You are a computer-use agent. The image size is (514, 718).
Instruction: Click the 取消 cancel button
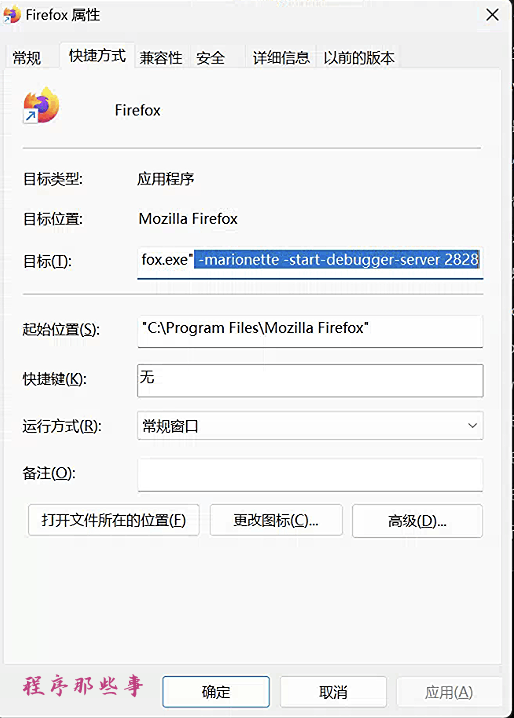coord(333,691)
